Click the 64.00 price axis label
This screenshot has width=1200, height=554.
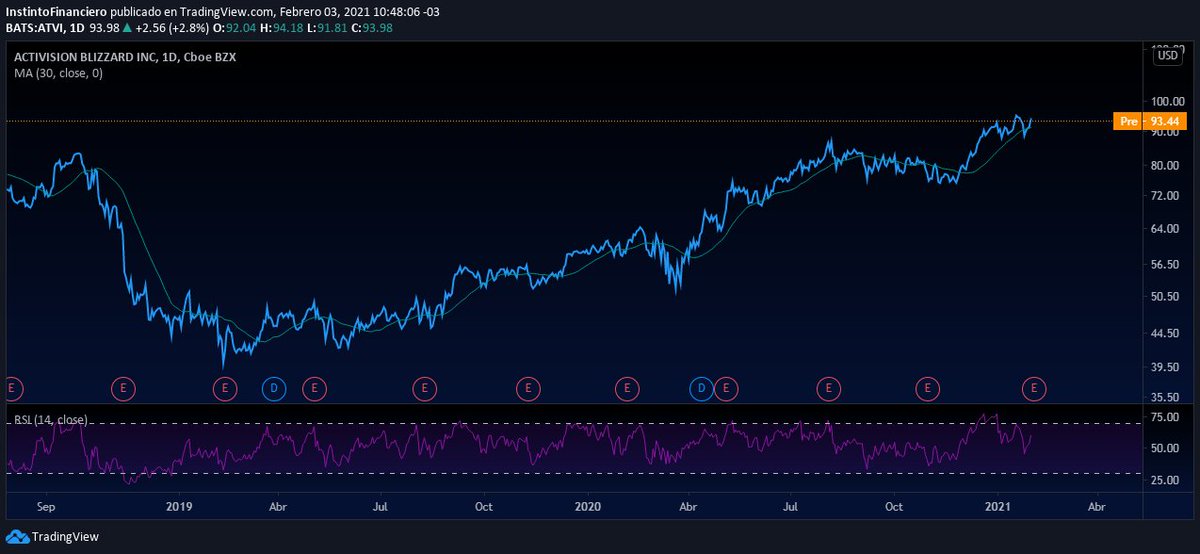pyautogui.click(x=1166, y=229)
